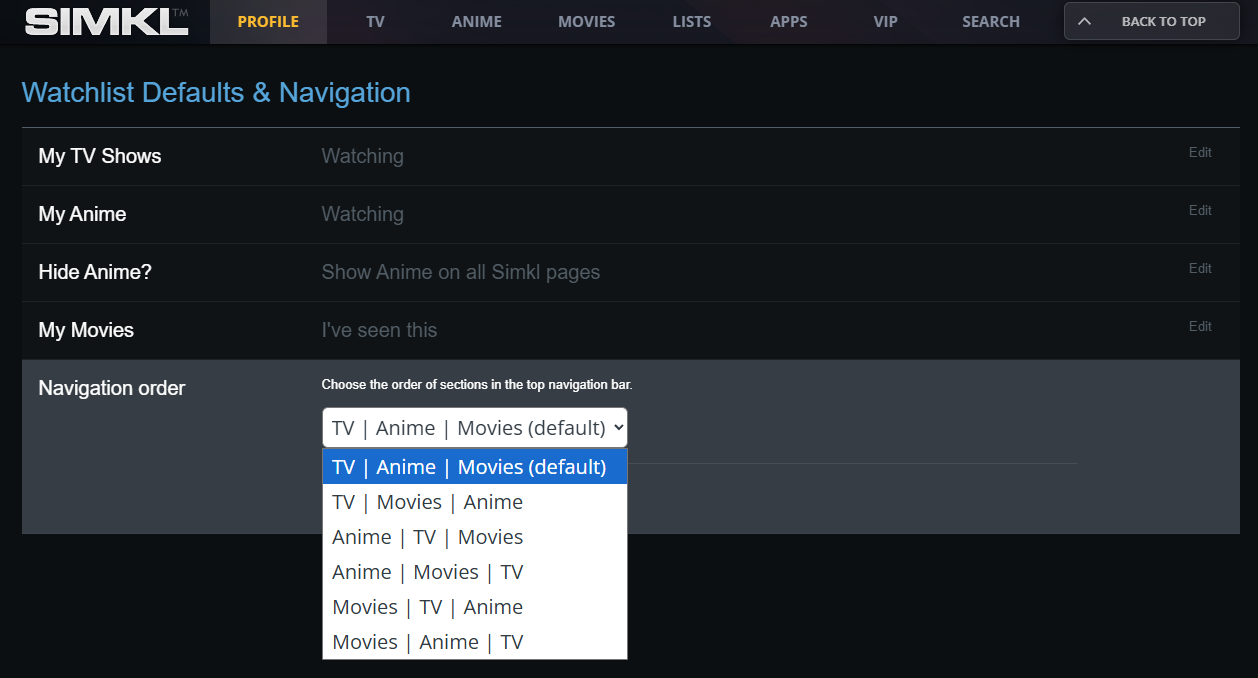Viewport: 1258px width, 678px height.
Task: Open the Lists menu item
Action: [x=692, y=21]
